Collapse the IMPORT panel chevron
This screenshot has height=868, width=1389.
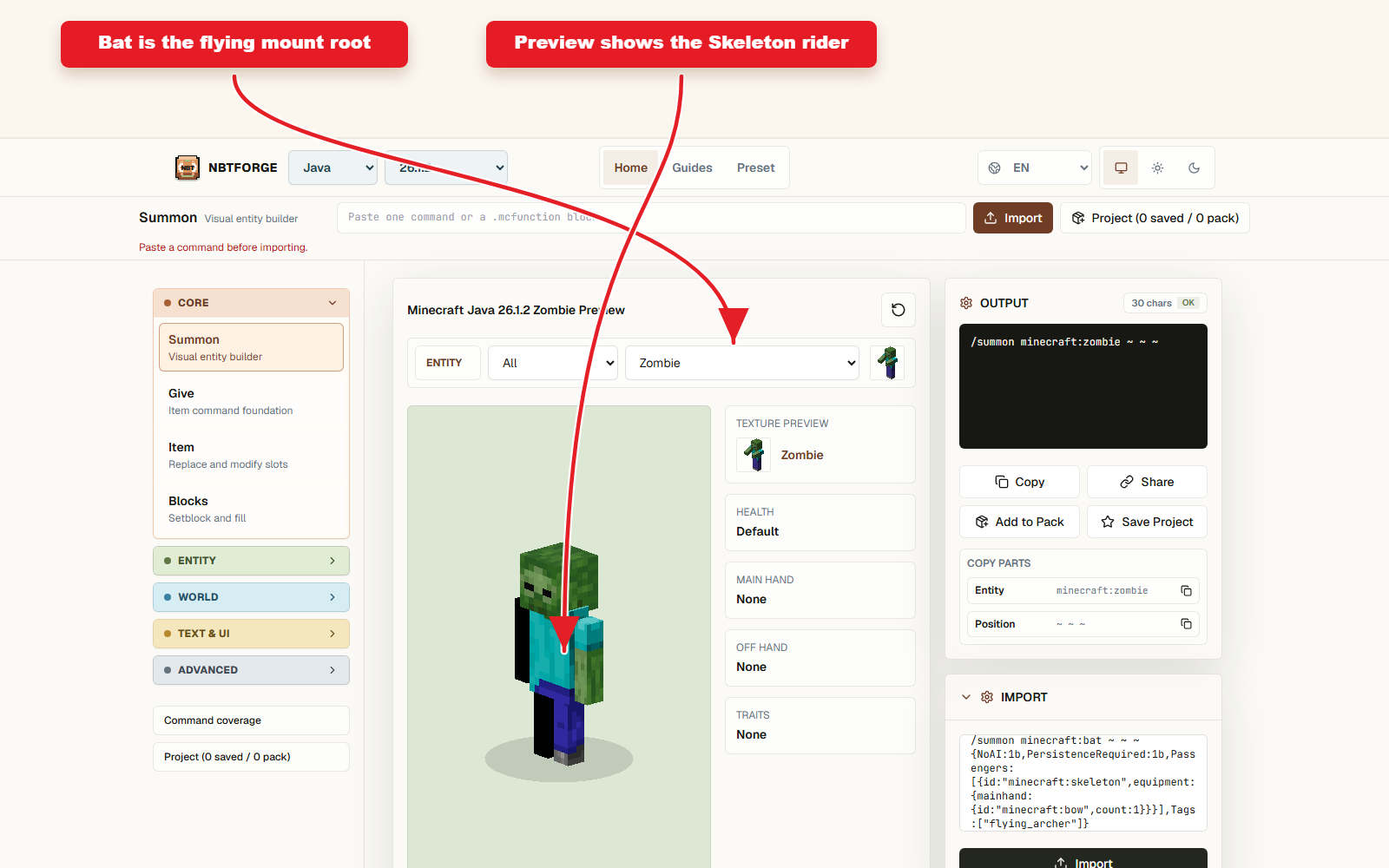(966, 697)
